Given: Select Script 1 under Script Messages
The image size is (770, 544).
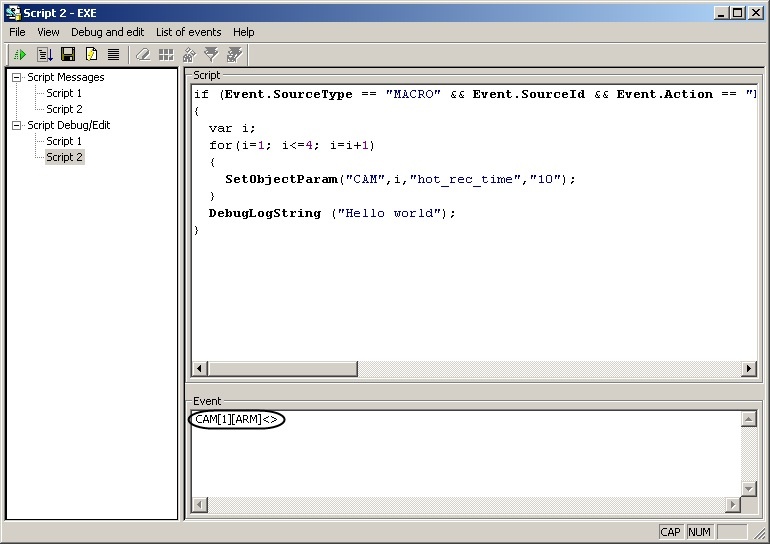Looking at the screenshot, I should click(64, 93).
